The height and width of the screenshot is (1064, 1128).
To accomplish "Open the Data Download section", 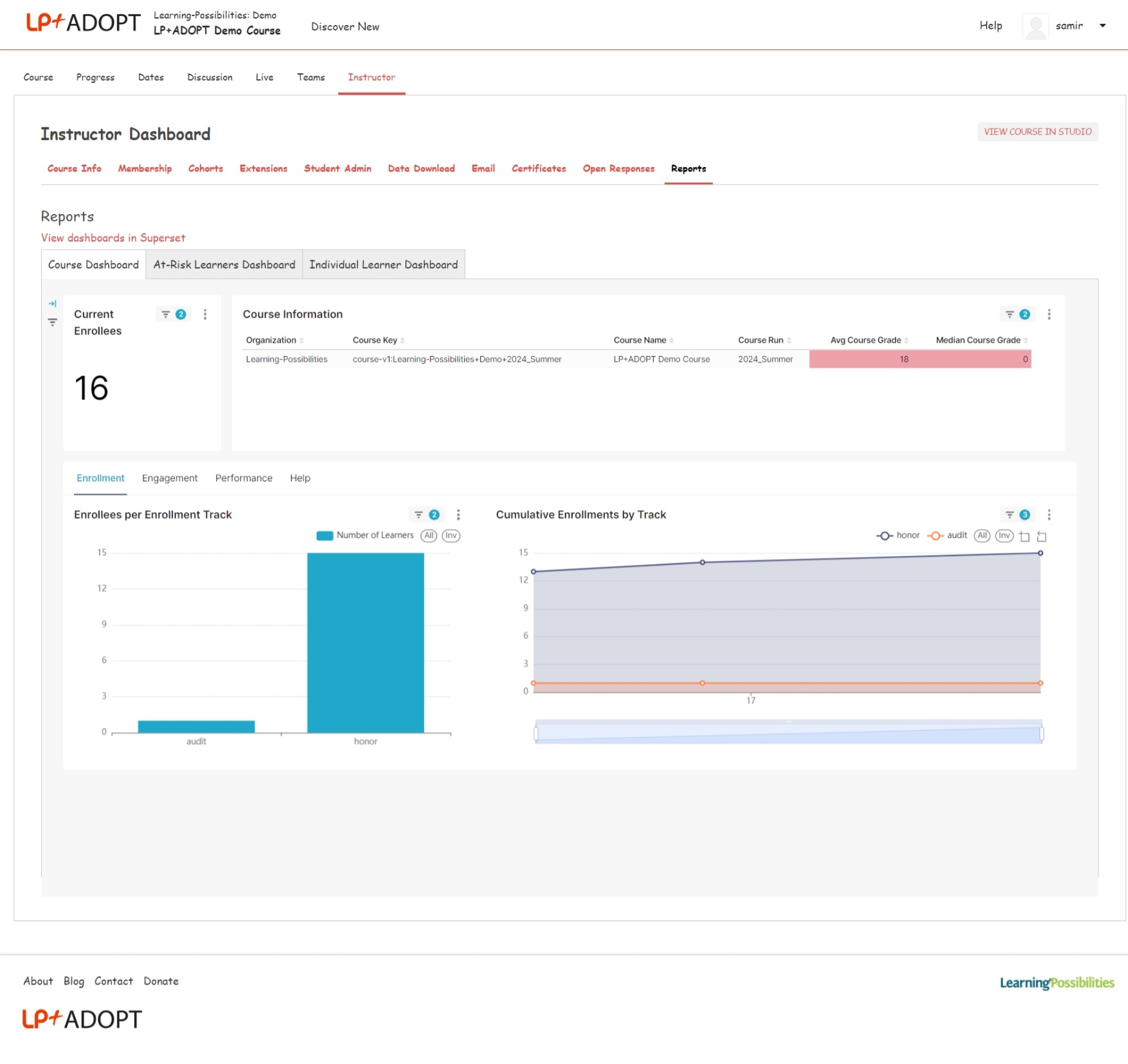I will pyautogui.click(x=421, y=168).
